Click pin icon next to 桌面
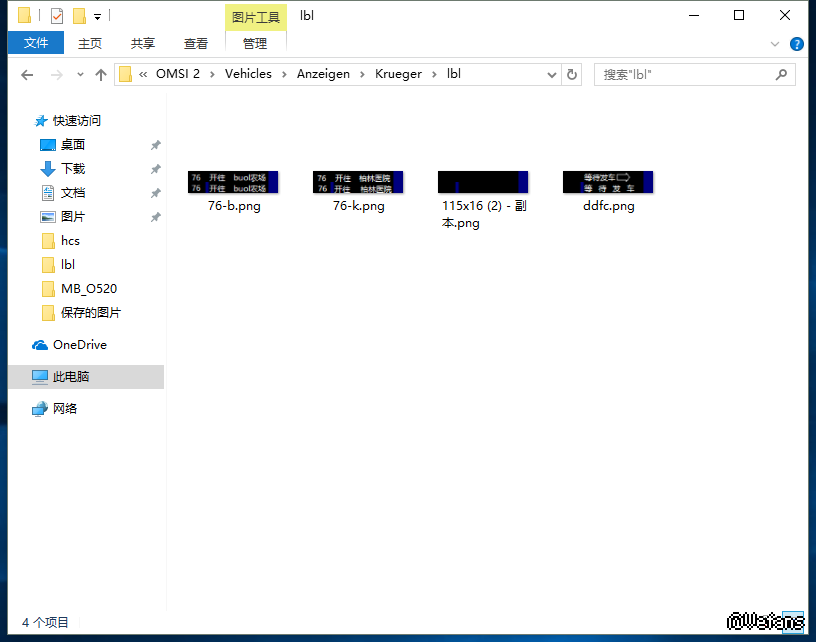Image resolution: width=816 pixels, height=642 pixels. [155, 145]
